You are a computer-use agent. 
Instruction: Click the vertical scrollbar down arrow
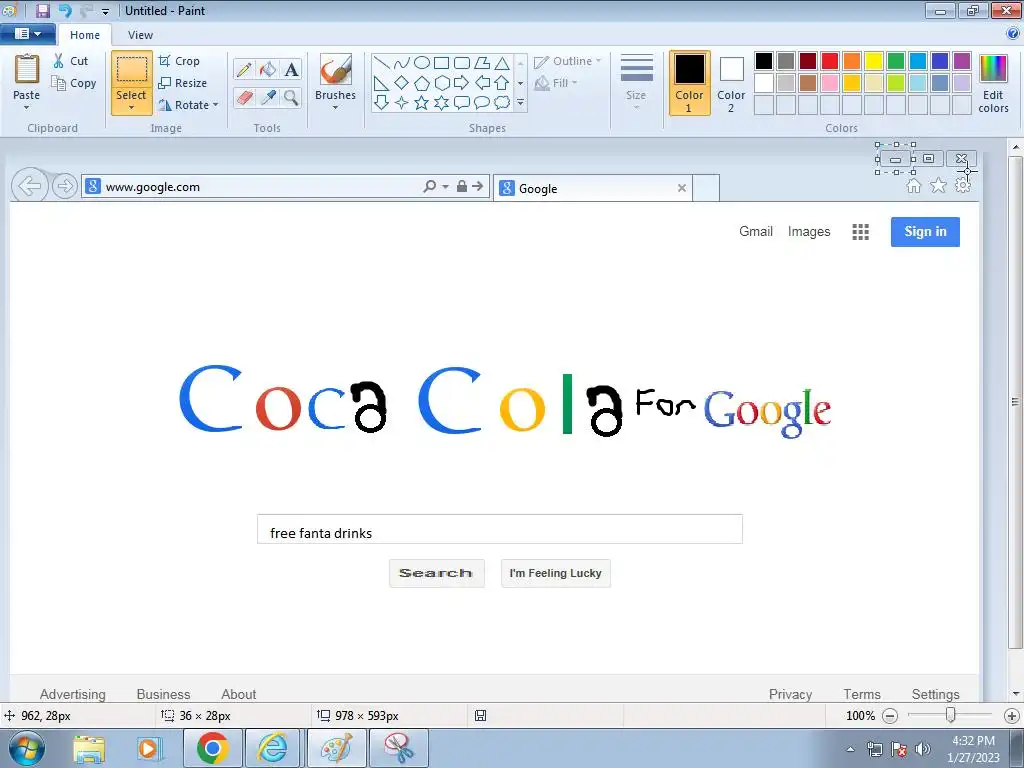tap(1016, 694)
